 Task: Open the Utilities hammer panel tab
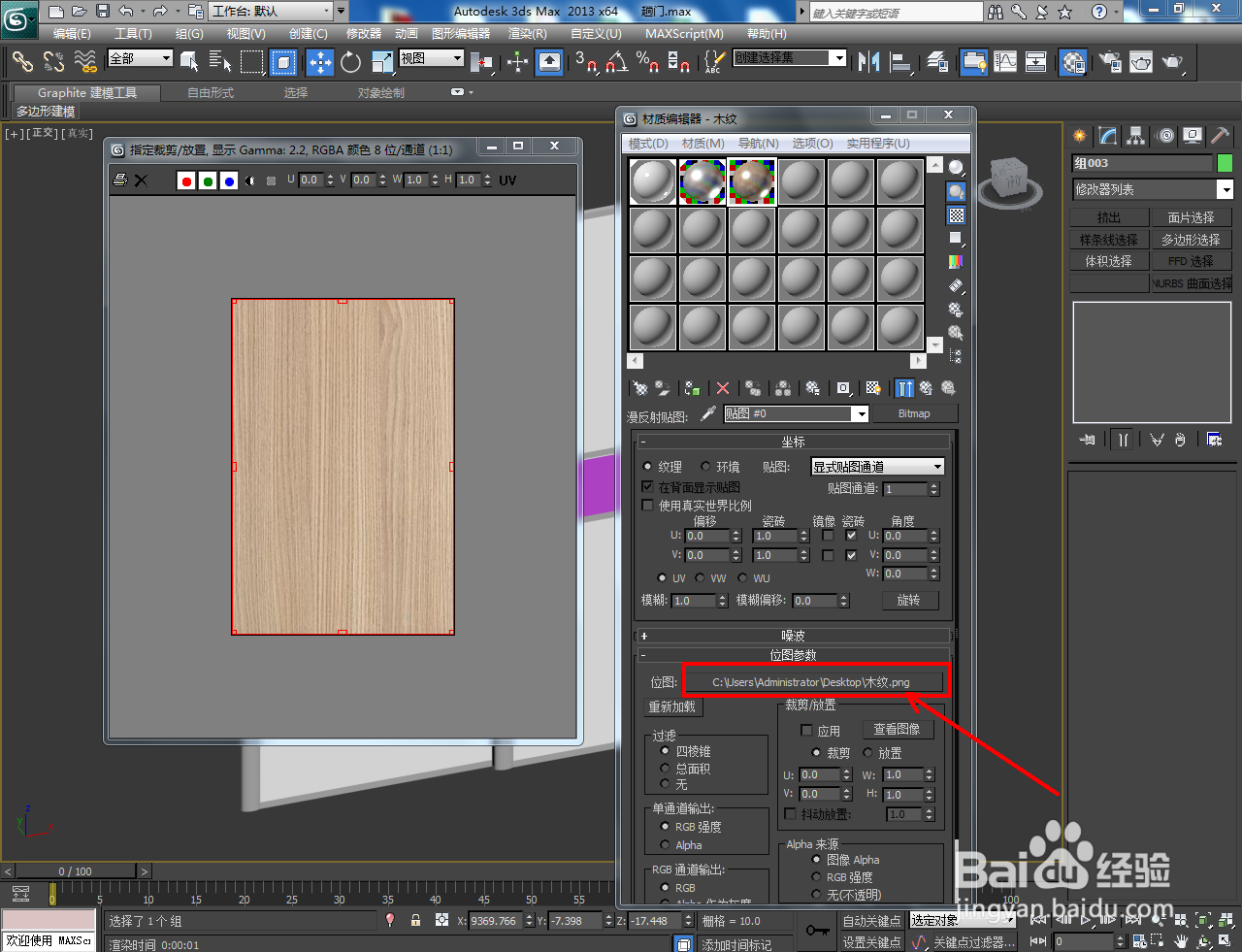1221,136
